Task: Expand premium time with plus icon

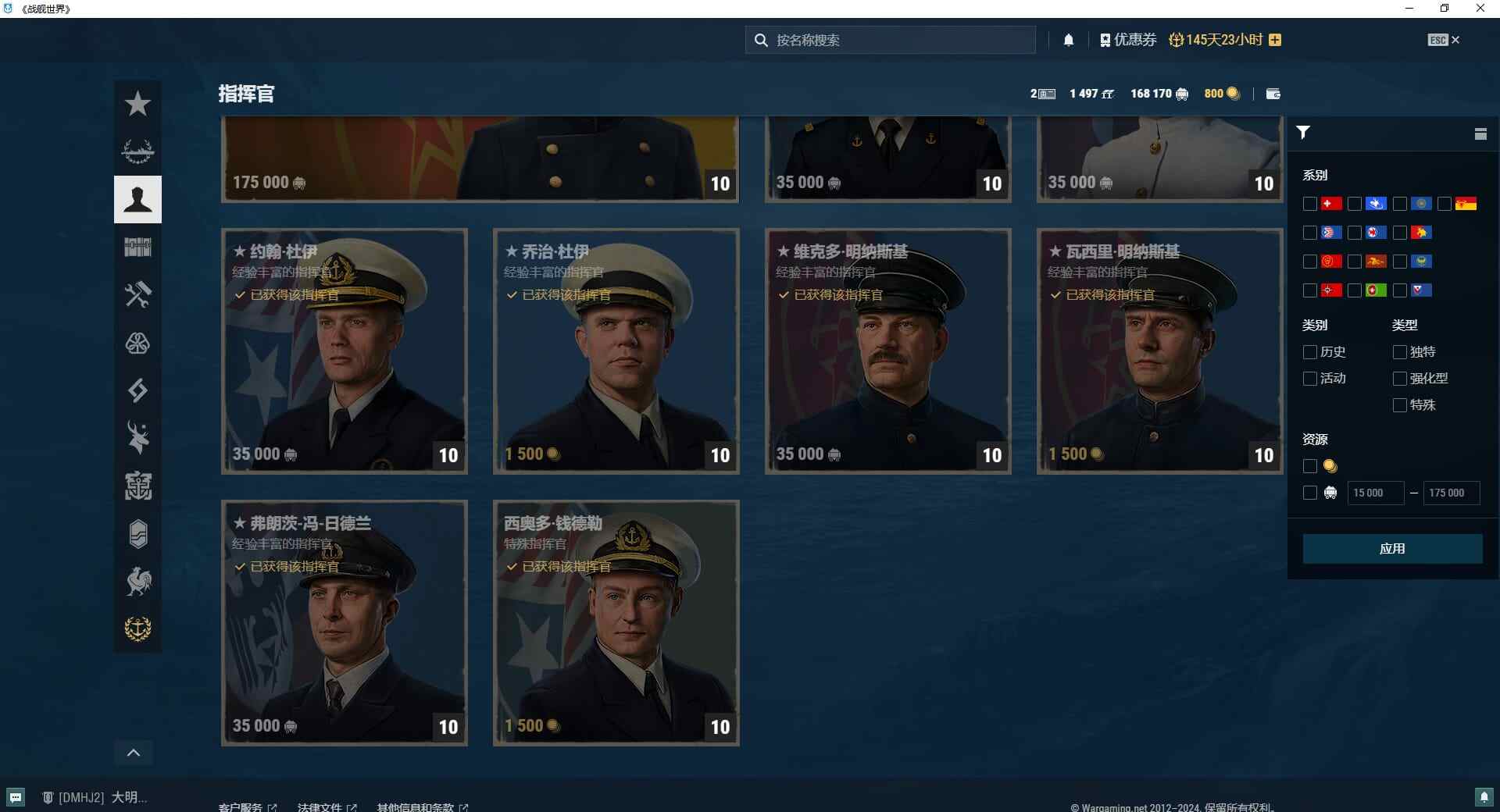Action: 1275,40
